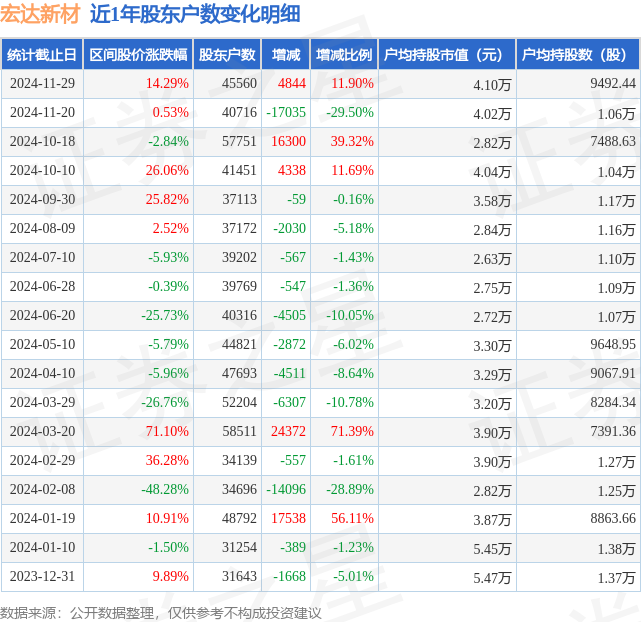Click the date cell 2024-07-10
The width and height of the screenshot is (641, 622).
(x=43, y=257)
